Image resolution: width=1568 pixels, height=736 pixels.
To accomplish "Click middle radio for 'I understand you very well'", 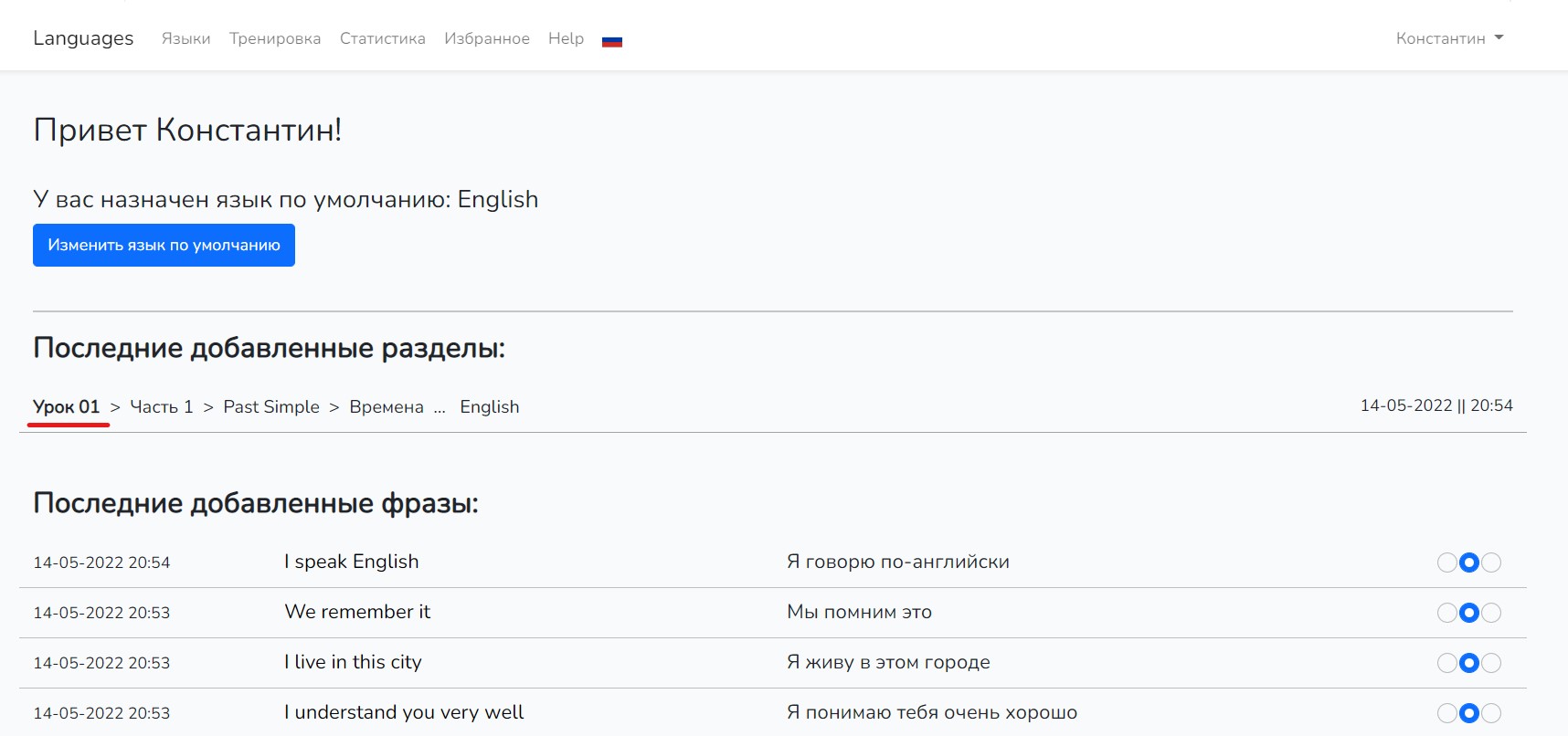I will [1469, 713].
